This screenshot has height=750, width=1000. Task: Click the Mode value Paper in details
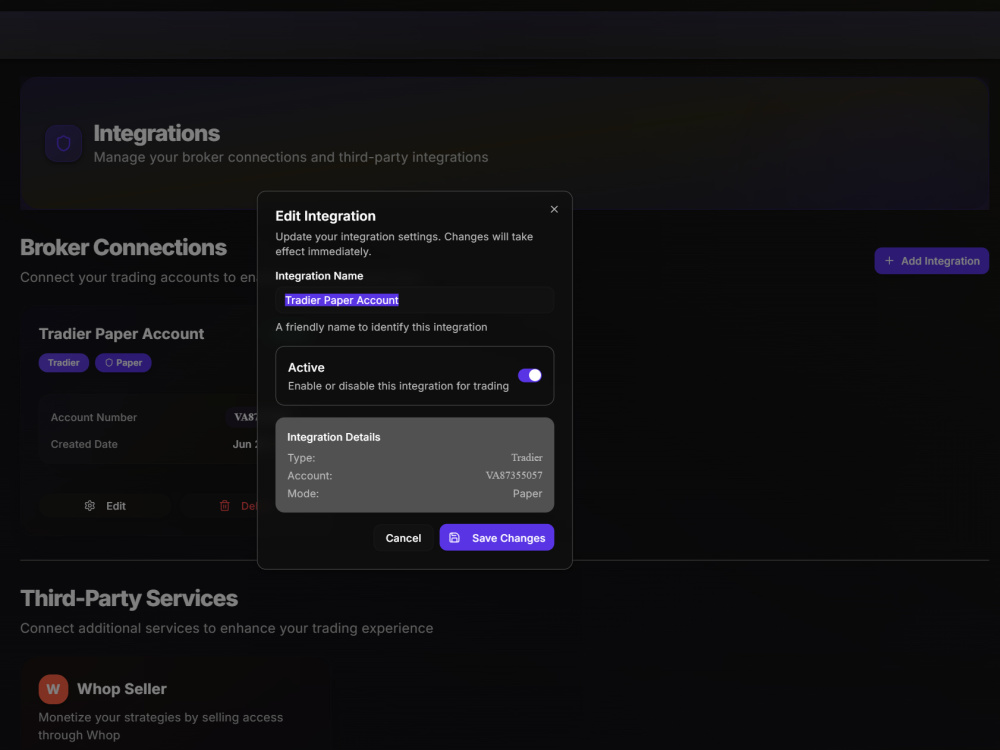point(527,494)
